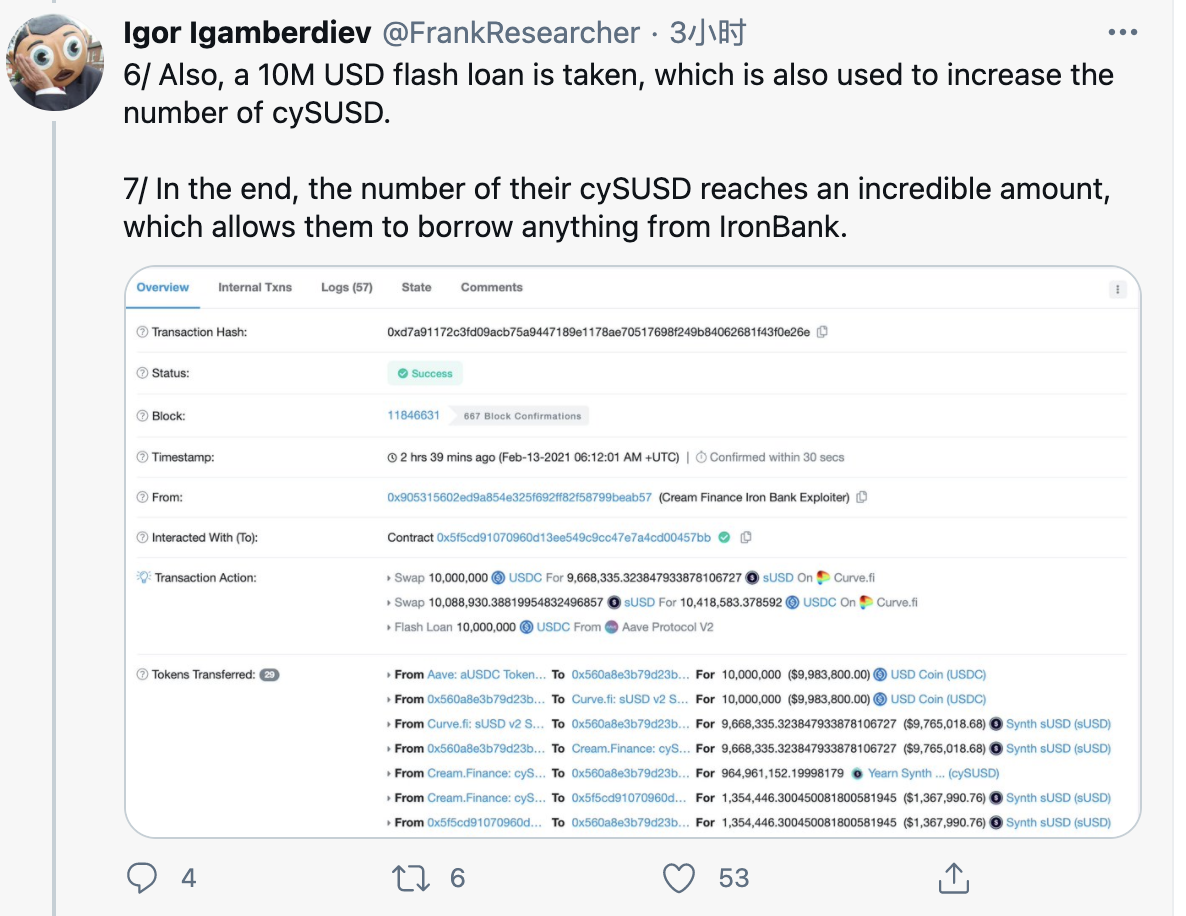The width and height of the screenshot is (1186, 916).
Task: Open contract address 0x5f5cd91070960 link
Action: (573, 537)
